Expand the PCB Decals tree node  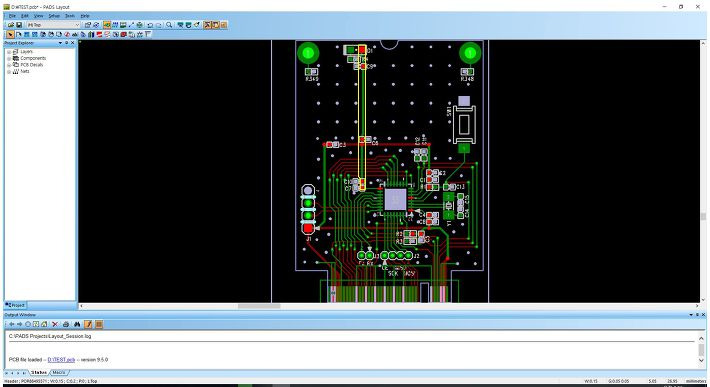pyautogui.click(x=9, y=65)
